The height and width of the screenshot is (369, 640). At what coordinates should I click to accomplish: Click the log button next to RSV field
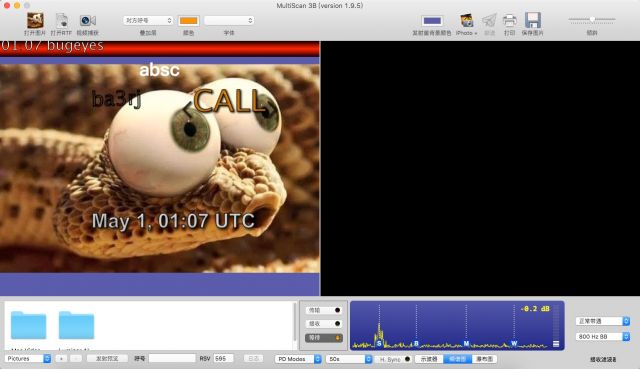(x=253, y=358)
